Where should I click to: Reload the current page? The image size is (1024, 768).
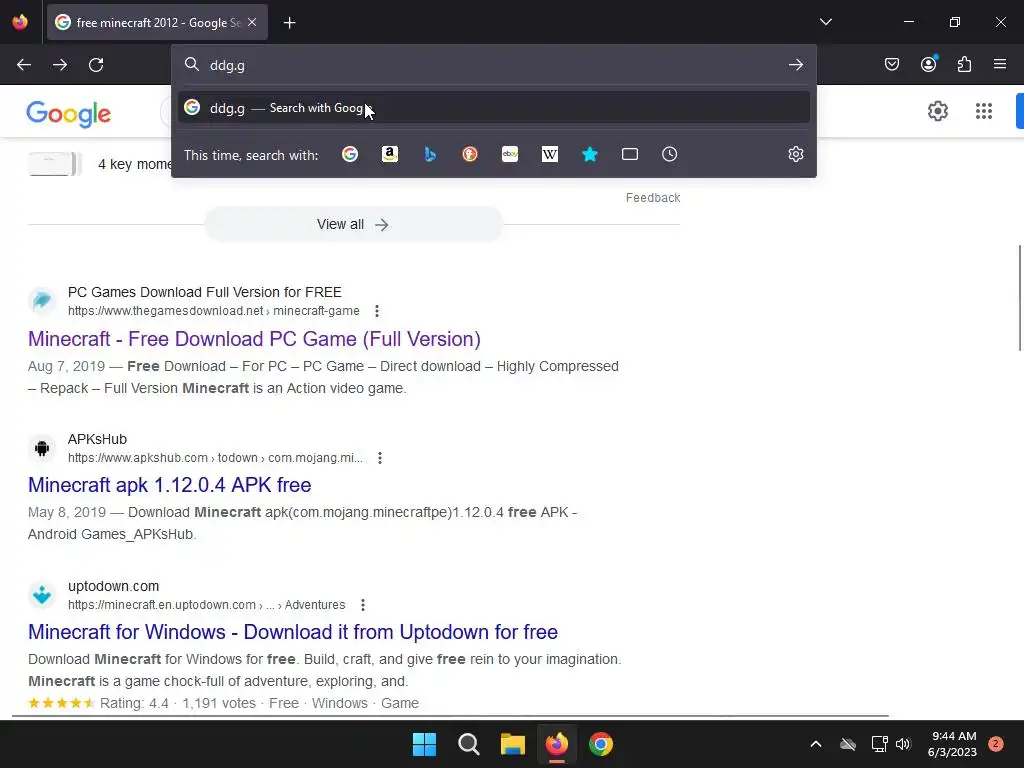pyautogui.click(x=96, y=65)
